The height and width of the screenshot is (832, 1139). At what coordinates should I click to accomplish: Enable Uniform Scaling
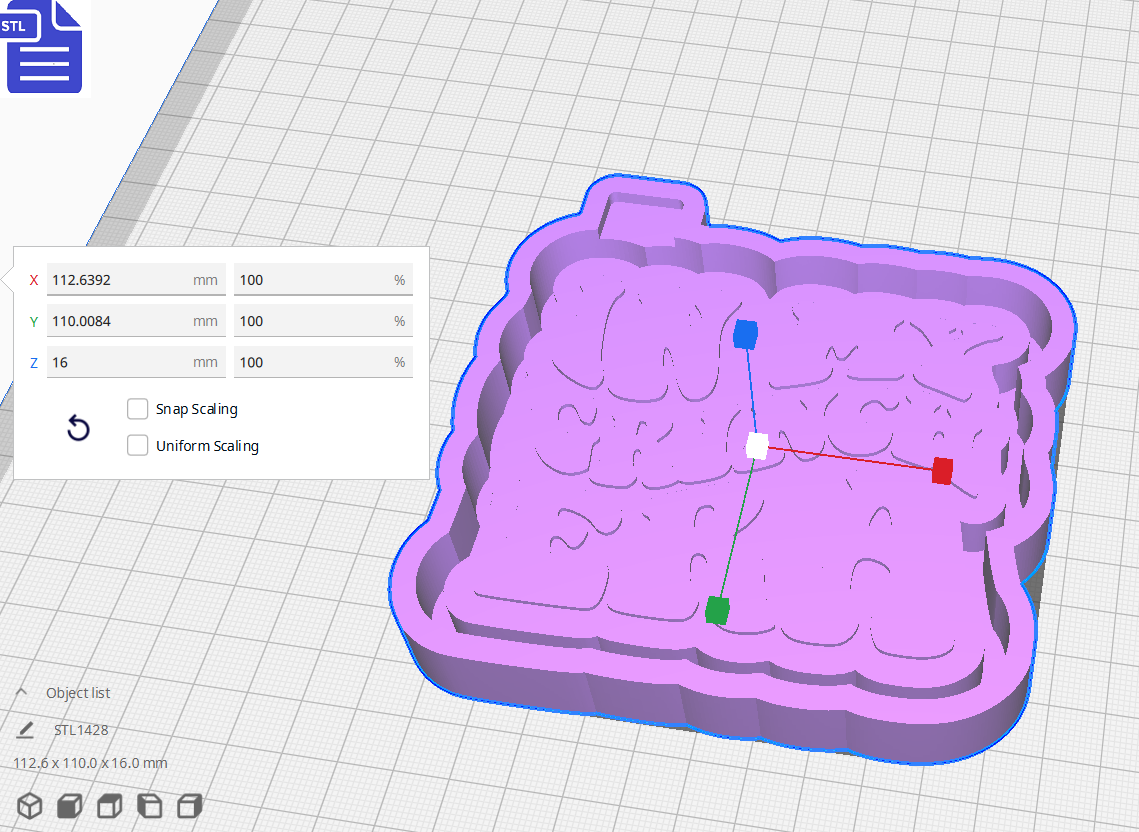[137, 445]
